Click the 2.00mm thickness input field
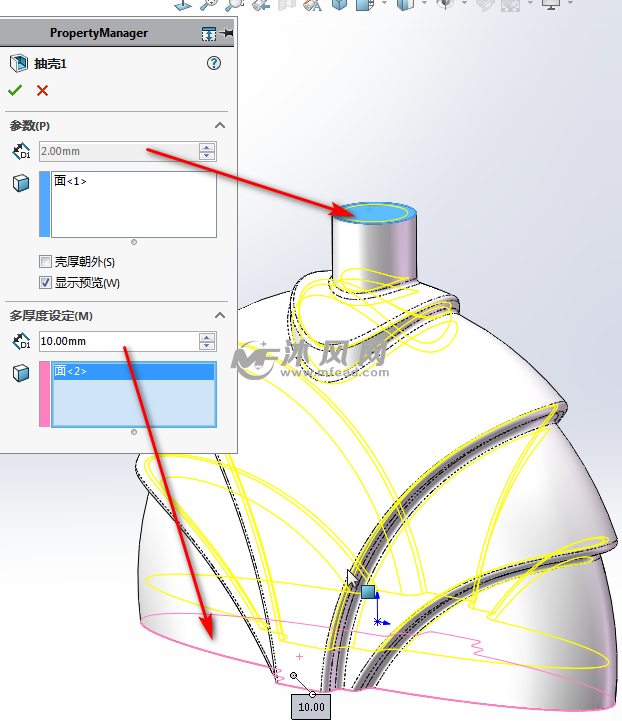Image resolution: width=622 pixels, height=721 pixels. pos(119,151)
